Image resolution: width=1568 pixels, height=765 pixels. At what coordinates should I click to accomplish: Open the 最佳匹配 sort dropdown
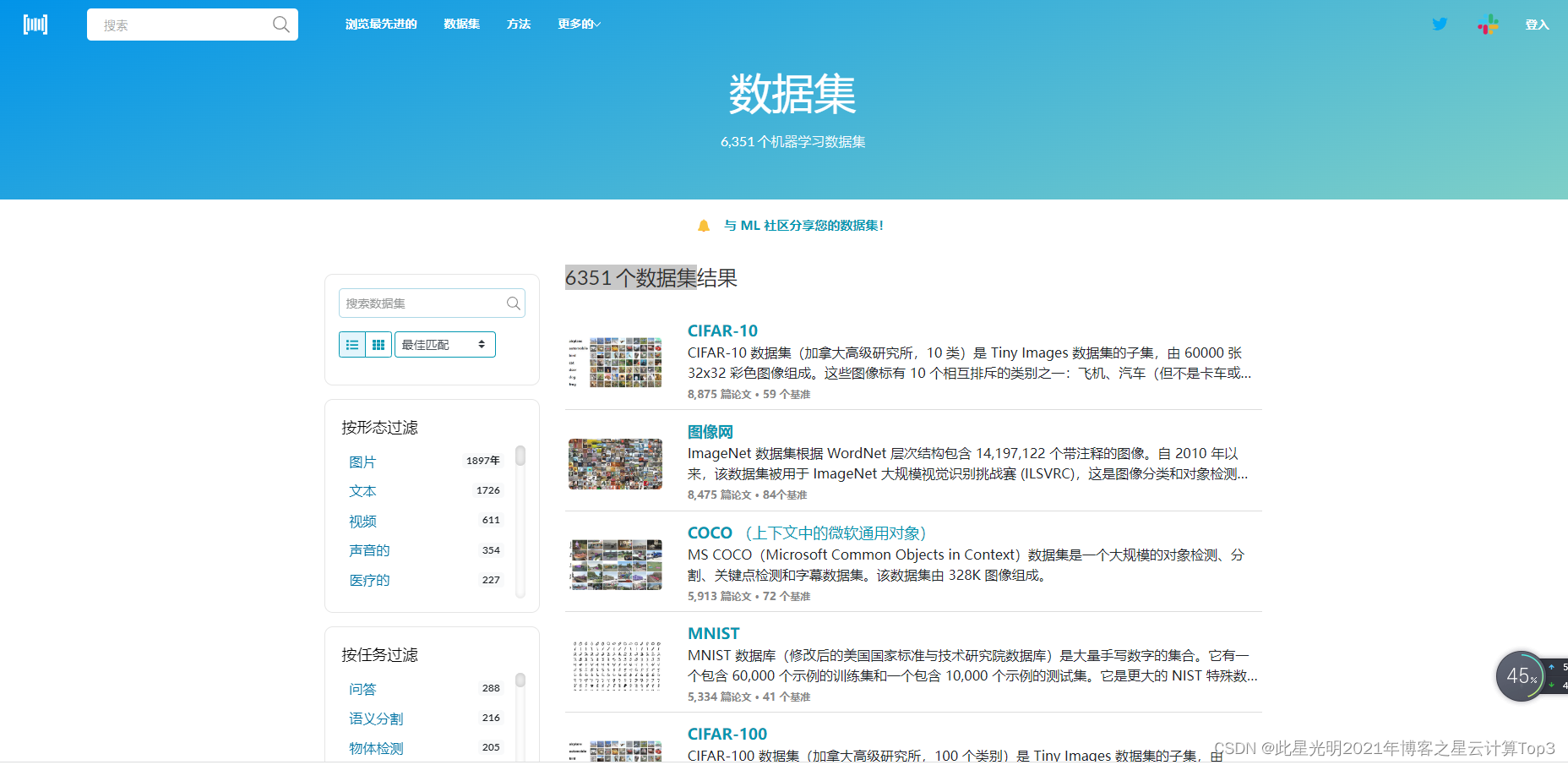[x=444, y=345]
